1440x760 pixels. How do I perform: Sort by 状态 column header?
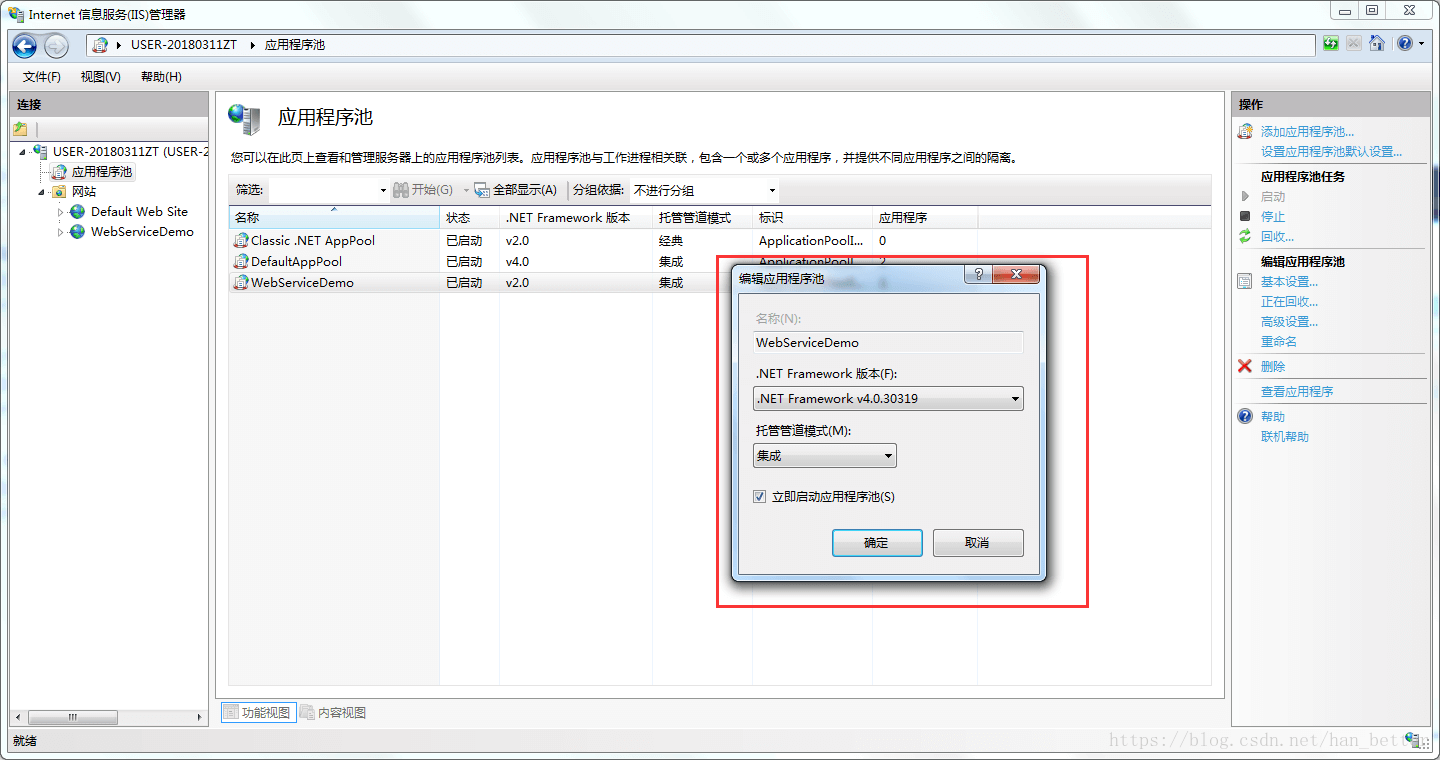469,218
